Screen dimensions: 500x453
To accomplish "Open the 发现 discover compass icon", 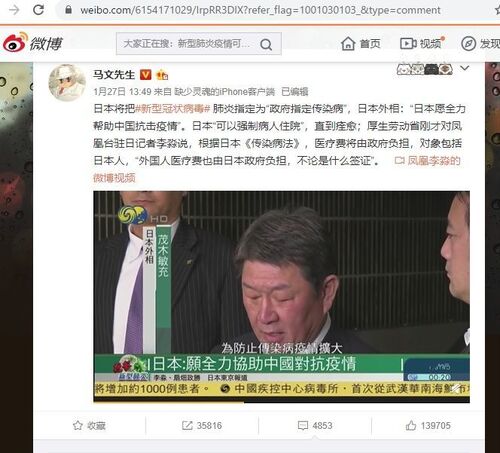I will coord(468,44).
